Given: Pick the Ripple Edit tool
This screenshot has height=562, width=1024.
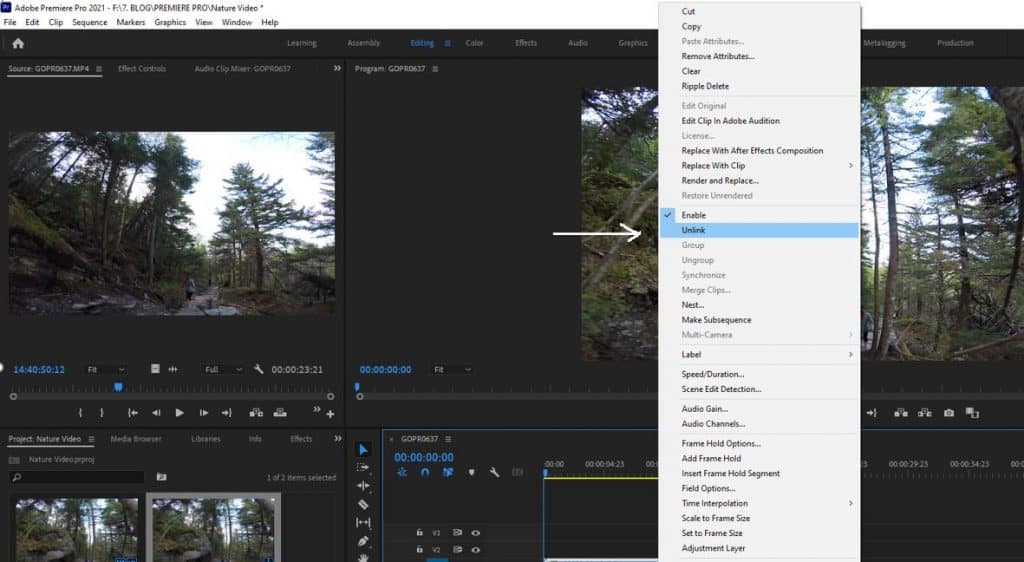Looking at the screenshot, I should point(363,486).
